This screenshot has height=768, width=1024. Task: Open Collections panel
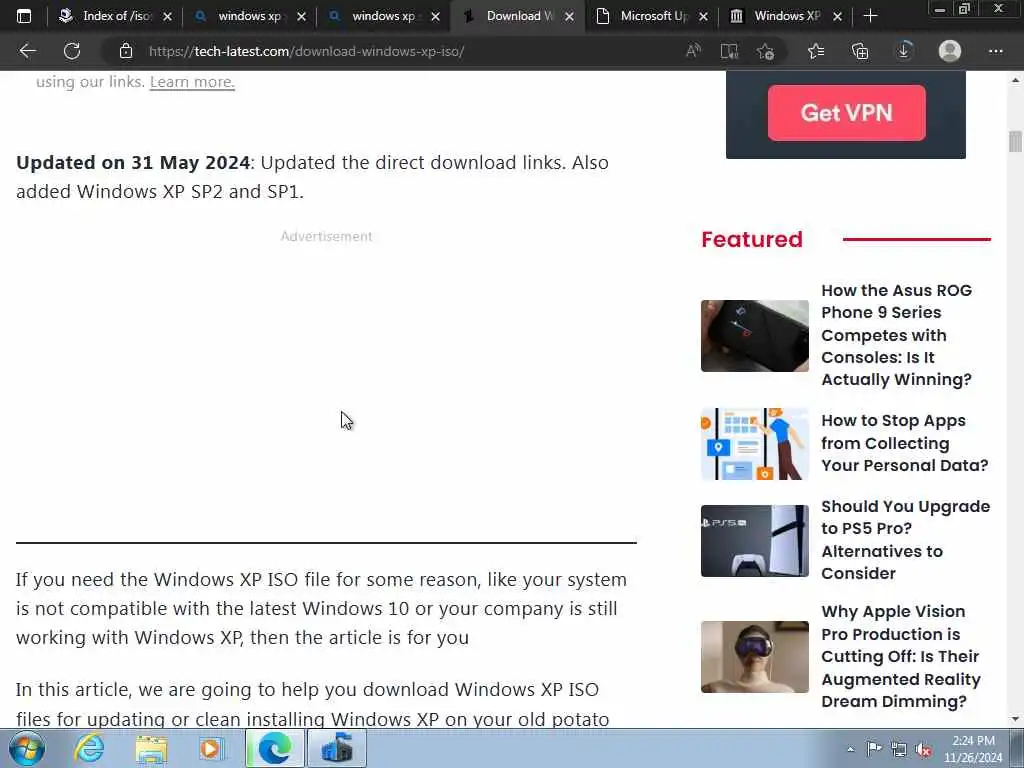pos(860,51)
